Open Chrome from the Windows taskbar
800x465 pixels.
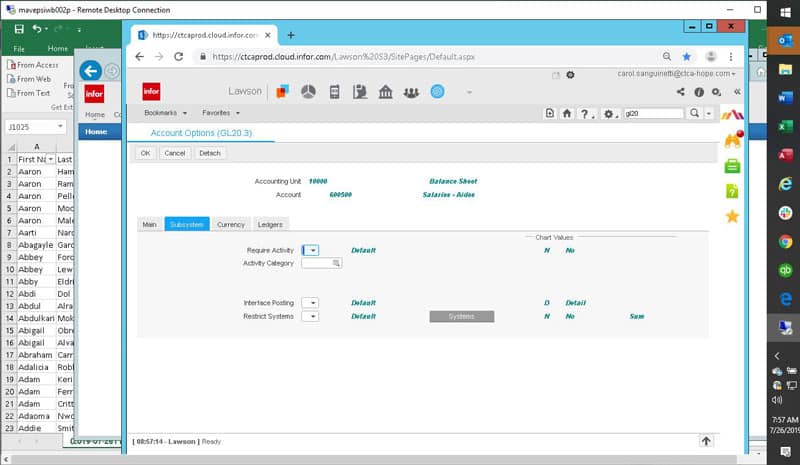(x=785, y=241)
